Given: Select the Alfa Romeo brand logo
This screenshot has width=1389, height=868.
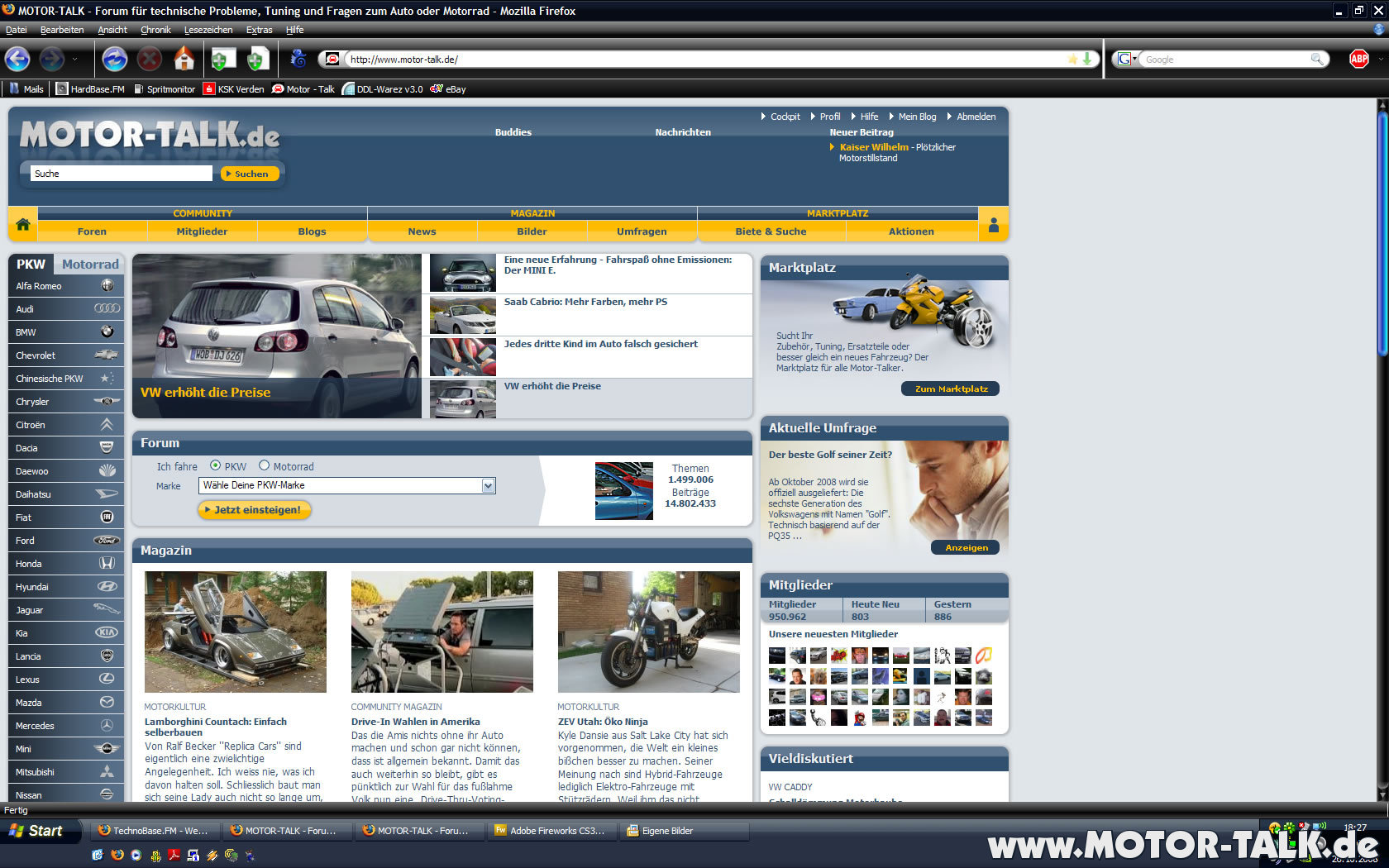Looking at the screenshot, I should point(107,285).
